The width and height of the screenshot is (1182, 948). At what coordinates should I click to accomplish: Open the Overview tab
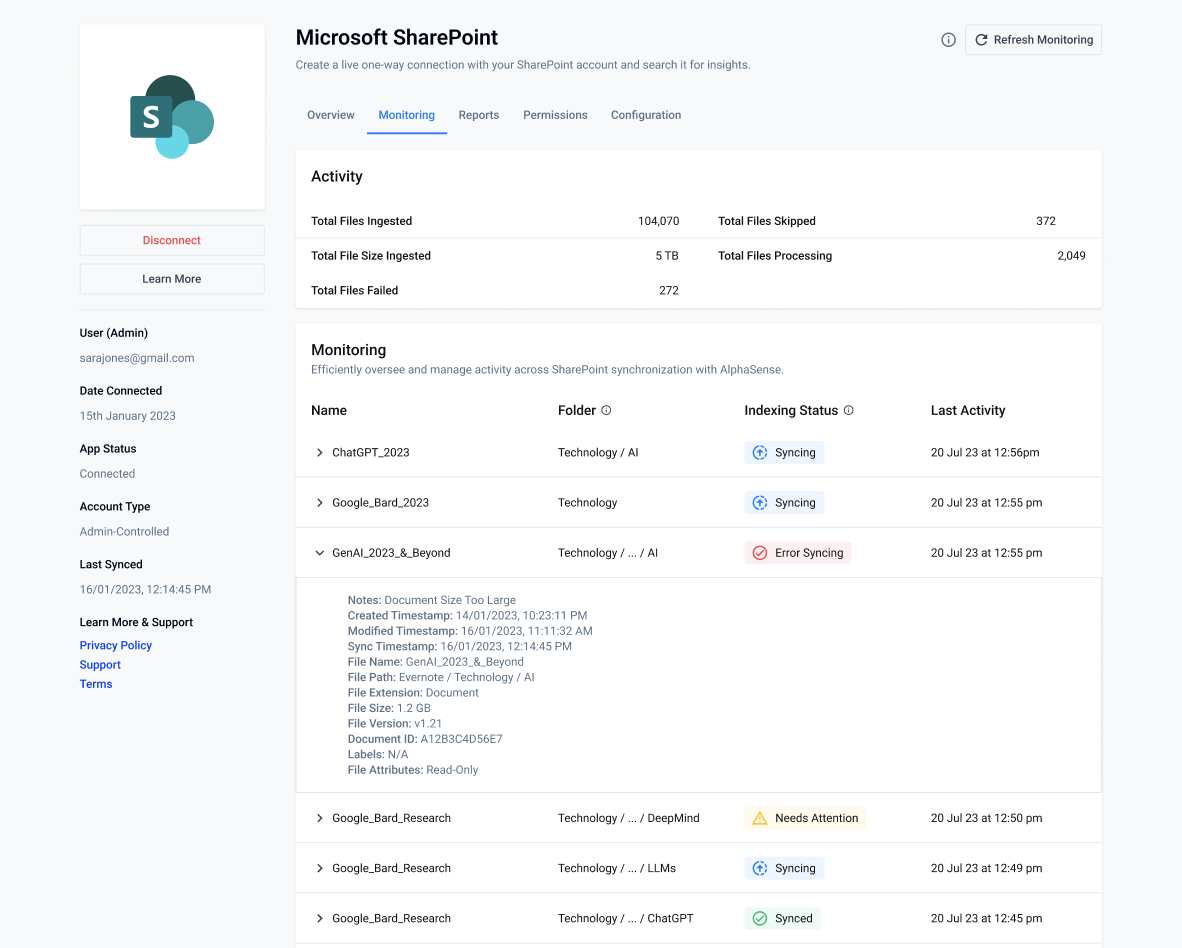point(330,115)
